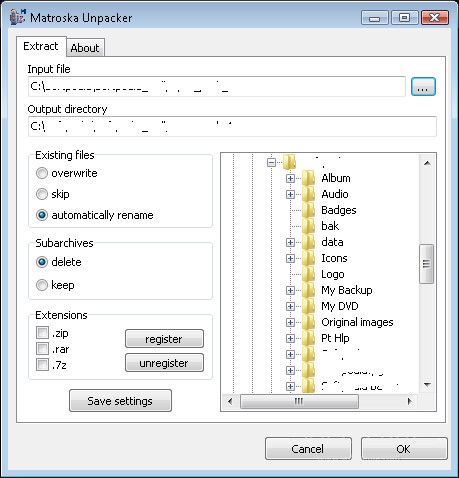
Task: Minimize the Matroska Unpacker window
Action: click(x=375, y=18)
